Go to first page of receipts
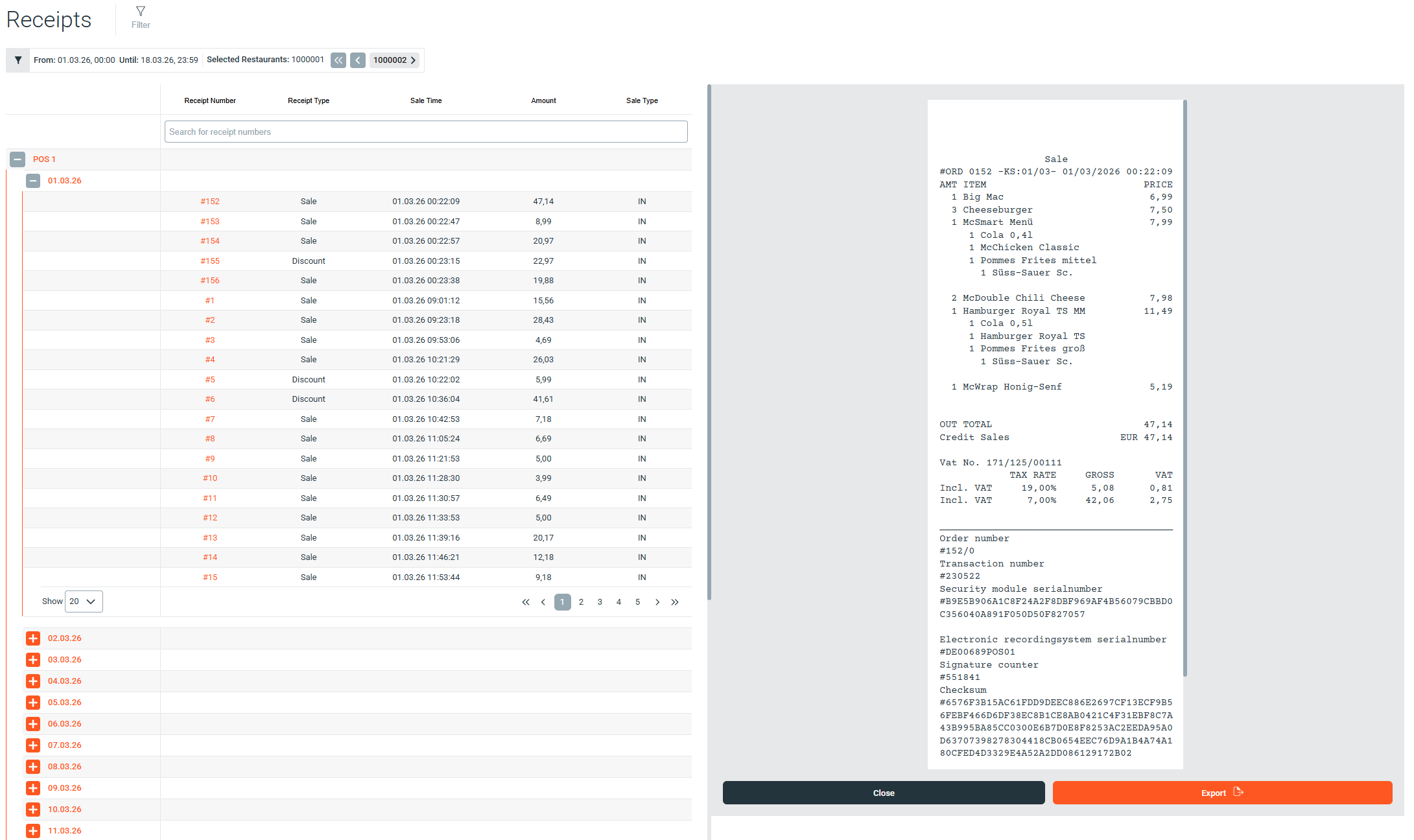Viewport: 1414px width, 840px height. click(525, 602)
